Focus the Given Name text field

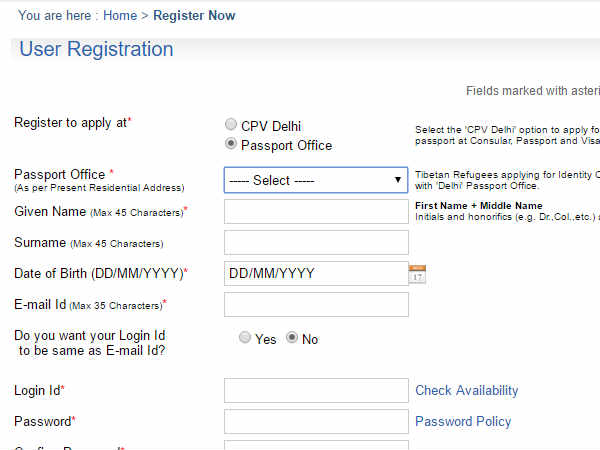316,211
